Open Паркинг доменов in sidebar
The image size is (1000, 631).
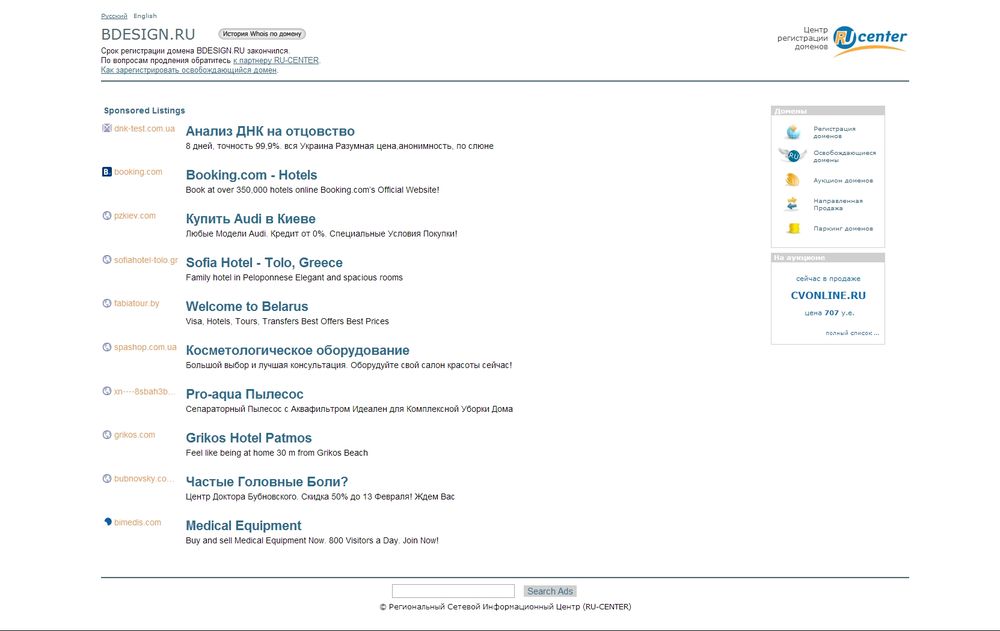(x=843, y=228)
